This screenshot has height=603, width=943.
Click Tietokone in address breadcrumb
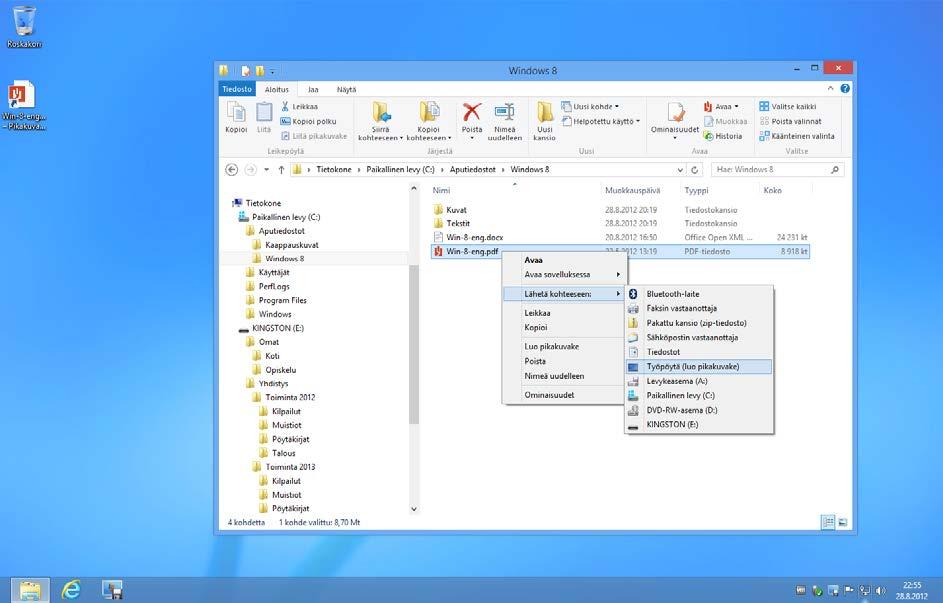click(334, 170)
